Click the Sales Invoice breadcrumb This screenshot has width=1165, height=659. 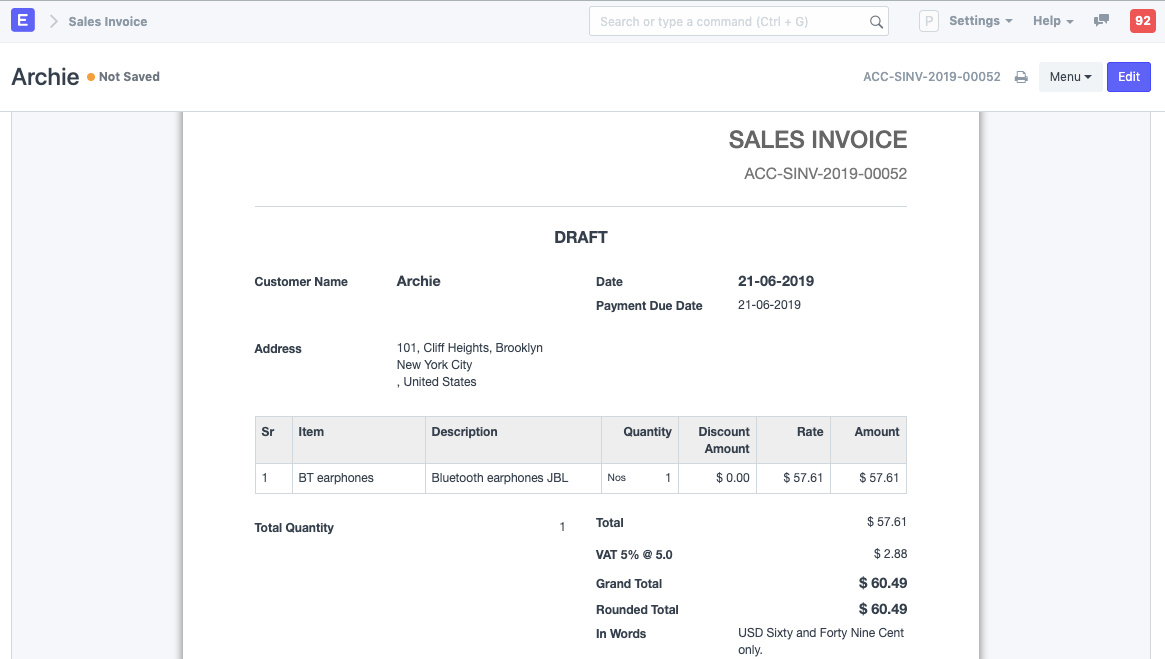[x=107, y=21]
